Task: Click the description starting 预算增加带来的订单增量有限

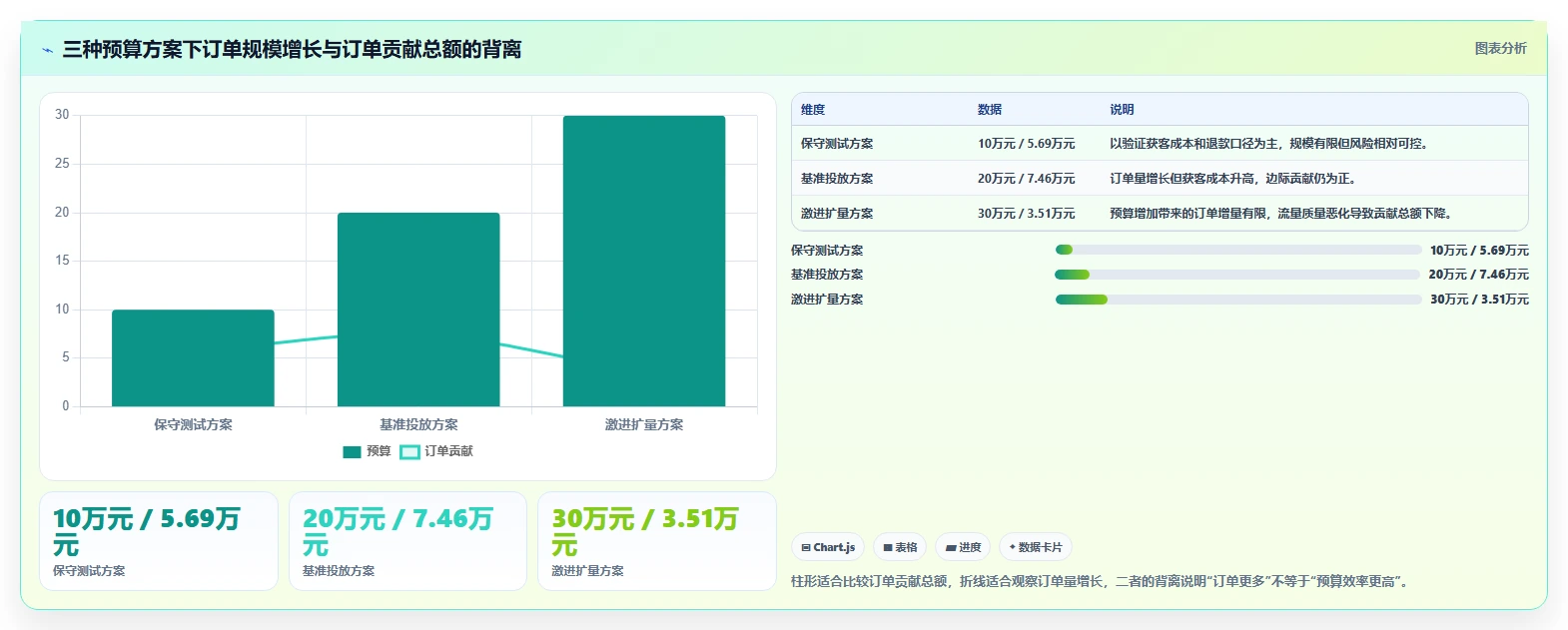Action: tap(1283, 214)
